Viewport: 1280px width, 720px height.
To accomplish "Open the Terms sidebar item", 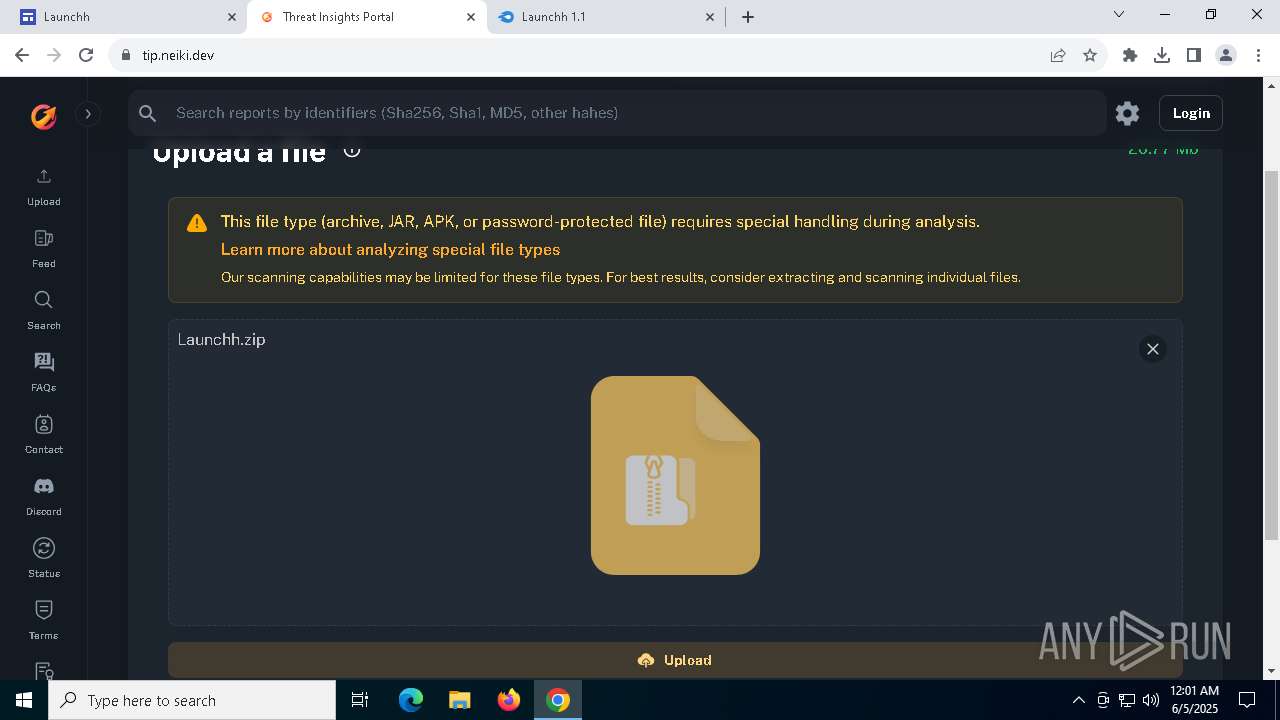I will point(43,621).
